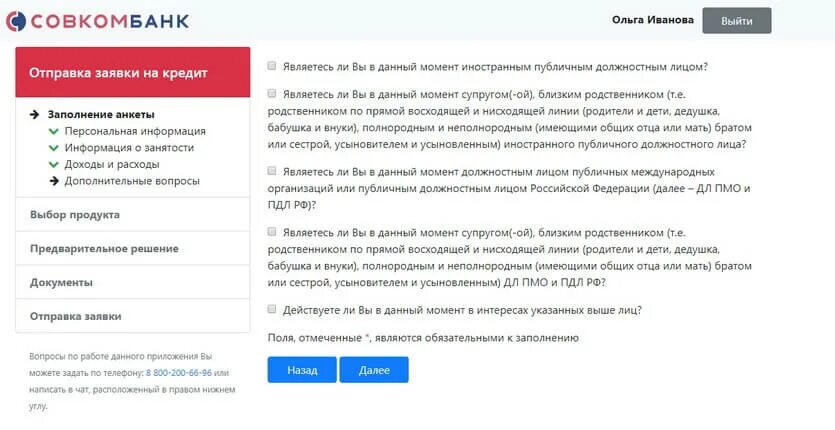Click the Выйти logout button
The height and width of the screenshot is (430, 835).
(x=736, y=21)
